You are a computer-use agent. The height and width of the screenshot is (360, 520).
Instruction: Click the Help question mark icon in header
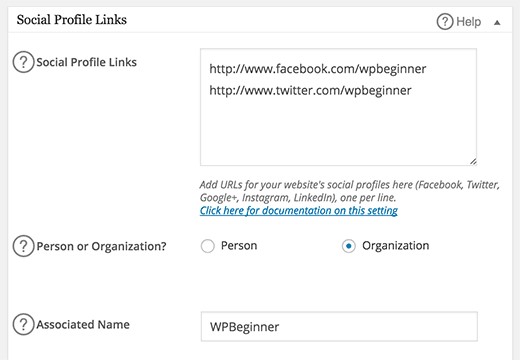click(445, 22)
